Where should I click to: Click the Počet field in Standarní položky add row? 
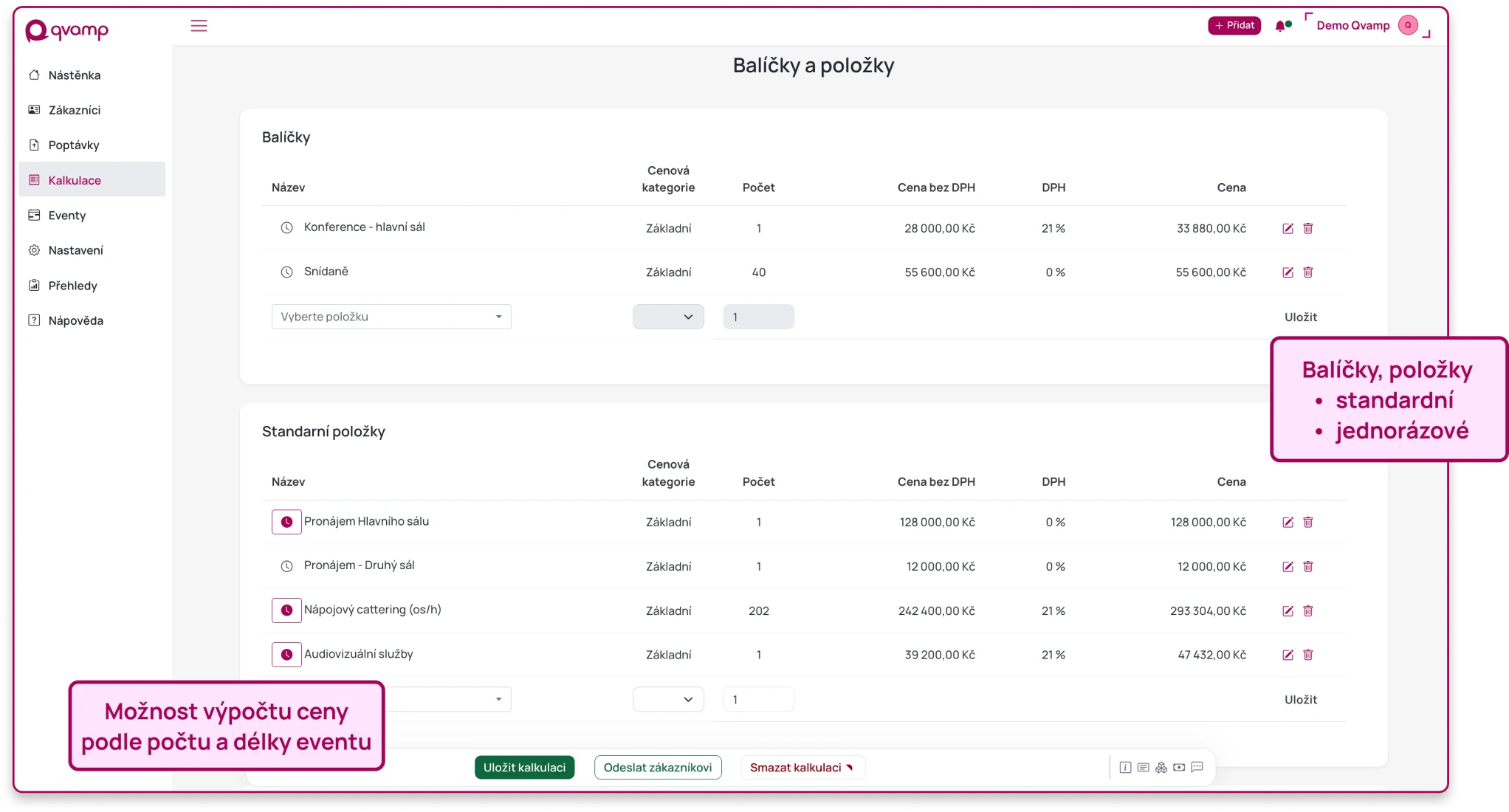[x=759, y=699]
